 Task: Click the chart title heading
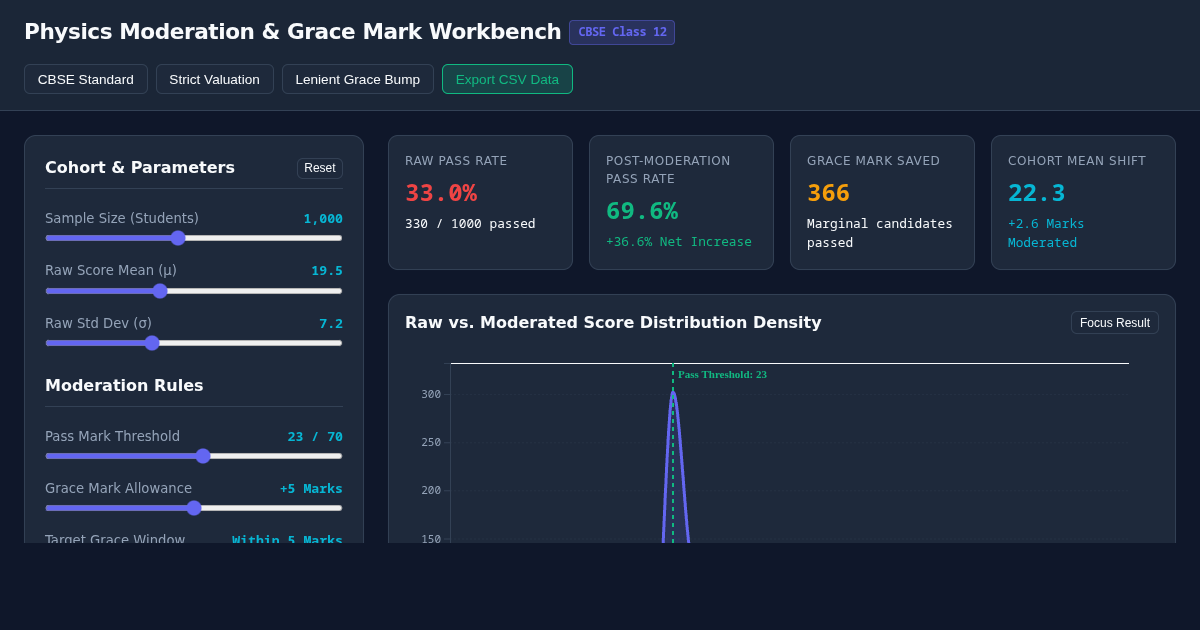(613, 322)
